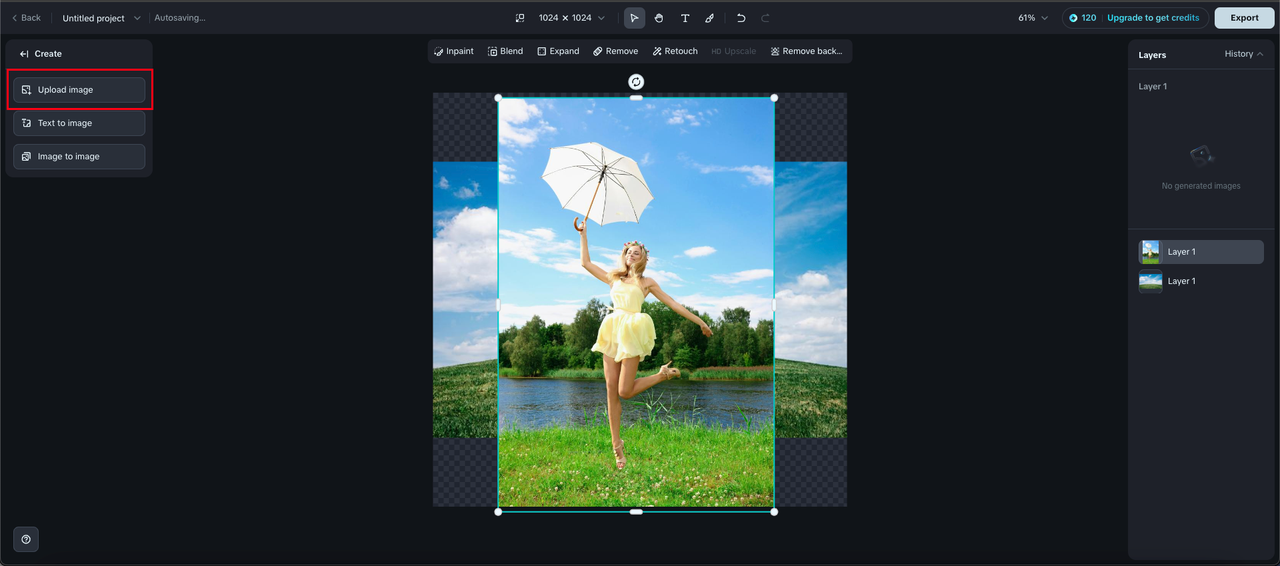Select the Text tool
The height and width of the screenshot is (566, 1280).
(685, 18)
